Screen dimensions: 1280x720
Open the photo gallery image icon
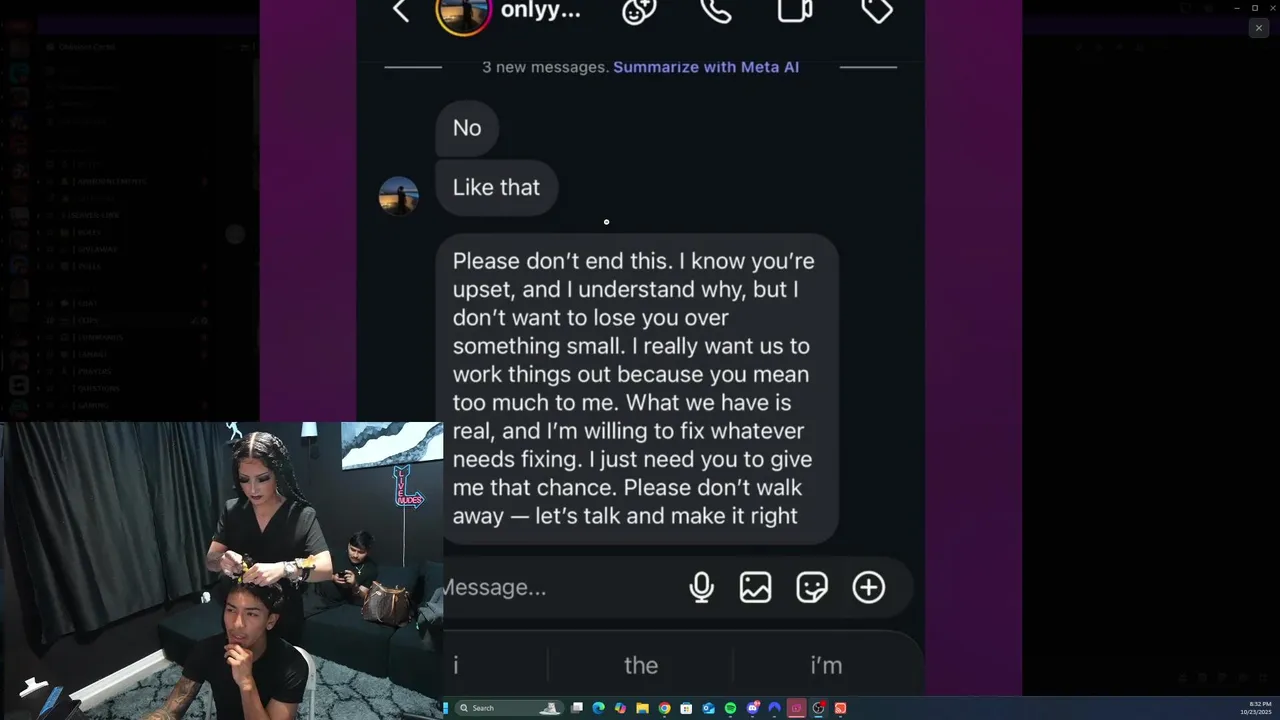pos(755,587)
